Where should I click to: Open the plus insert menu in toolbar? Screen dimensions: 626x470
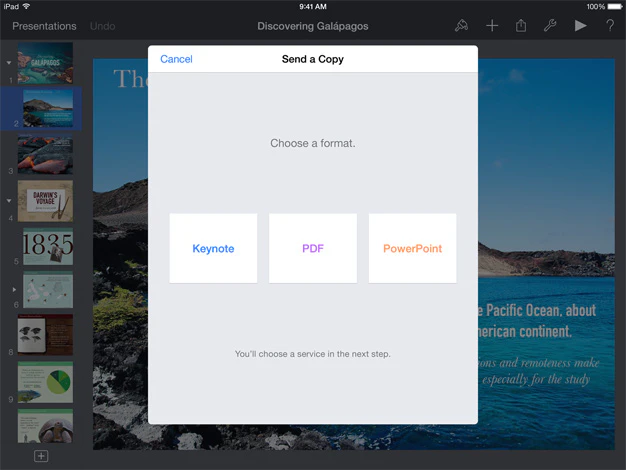[492, 26]
